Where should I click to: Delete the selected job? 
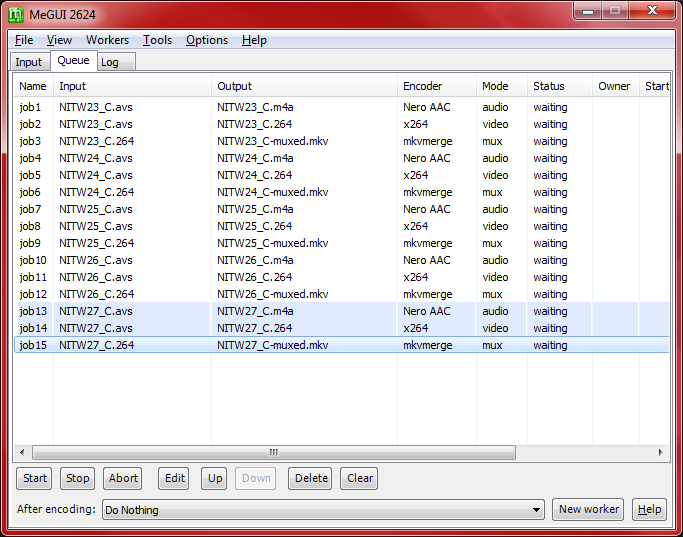(x=311, y=478)
